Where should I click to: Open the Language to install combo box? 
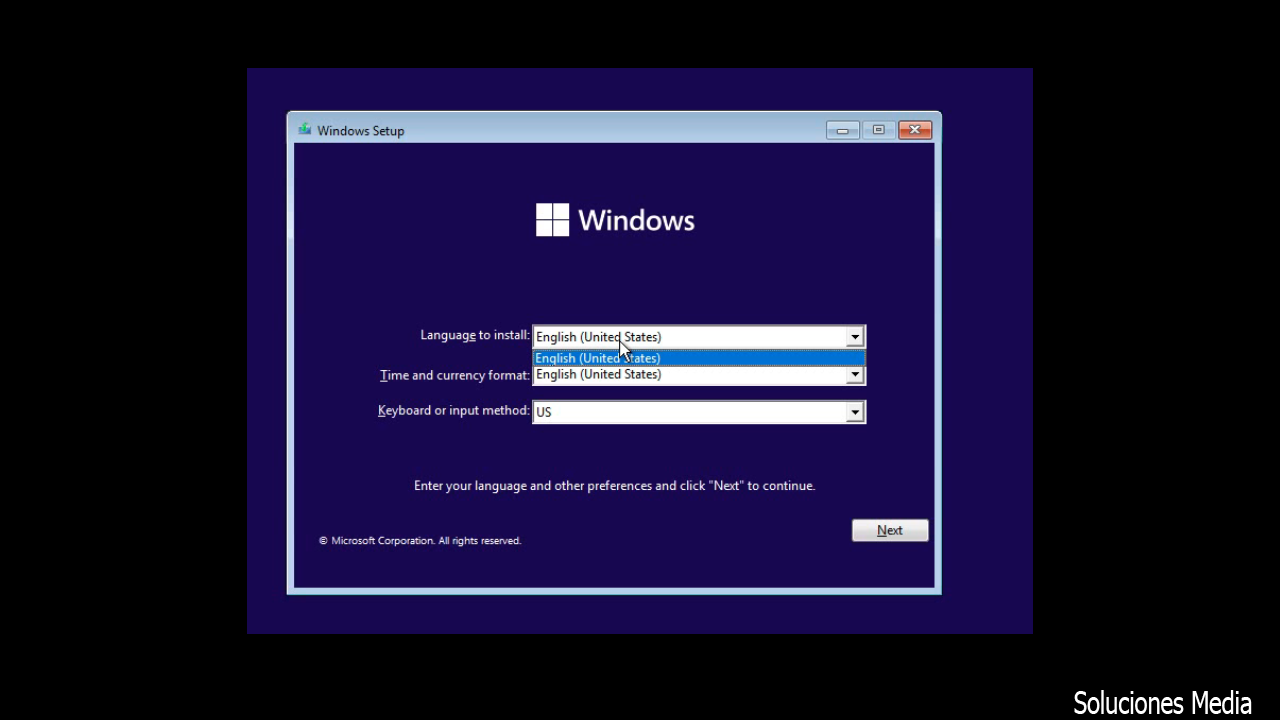pyautogui.click(x=698, y=337)
